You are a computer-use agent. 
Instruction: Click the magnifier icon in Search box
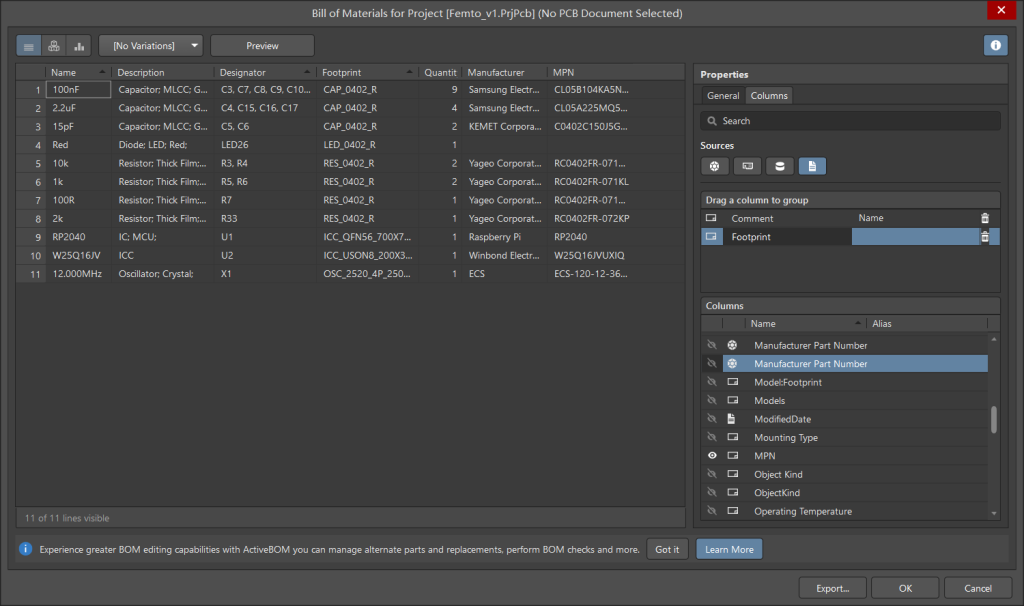click(x=712, y=121)
